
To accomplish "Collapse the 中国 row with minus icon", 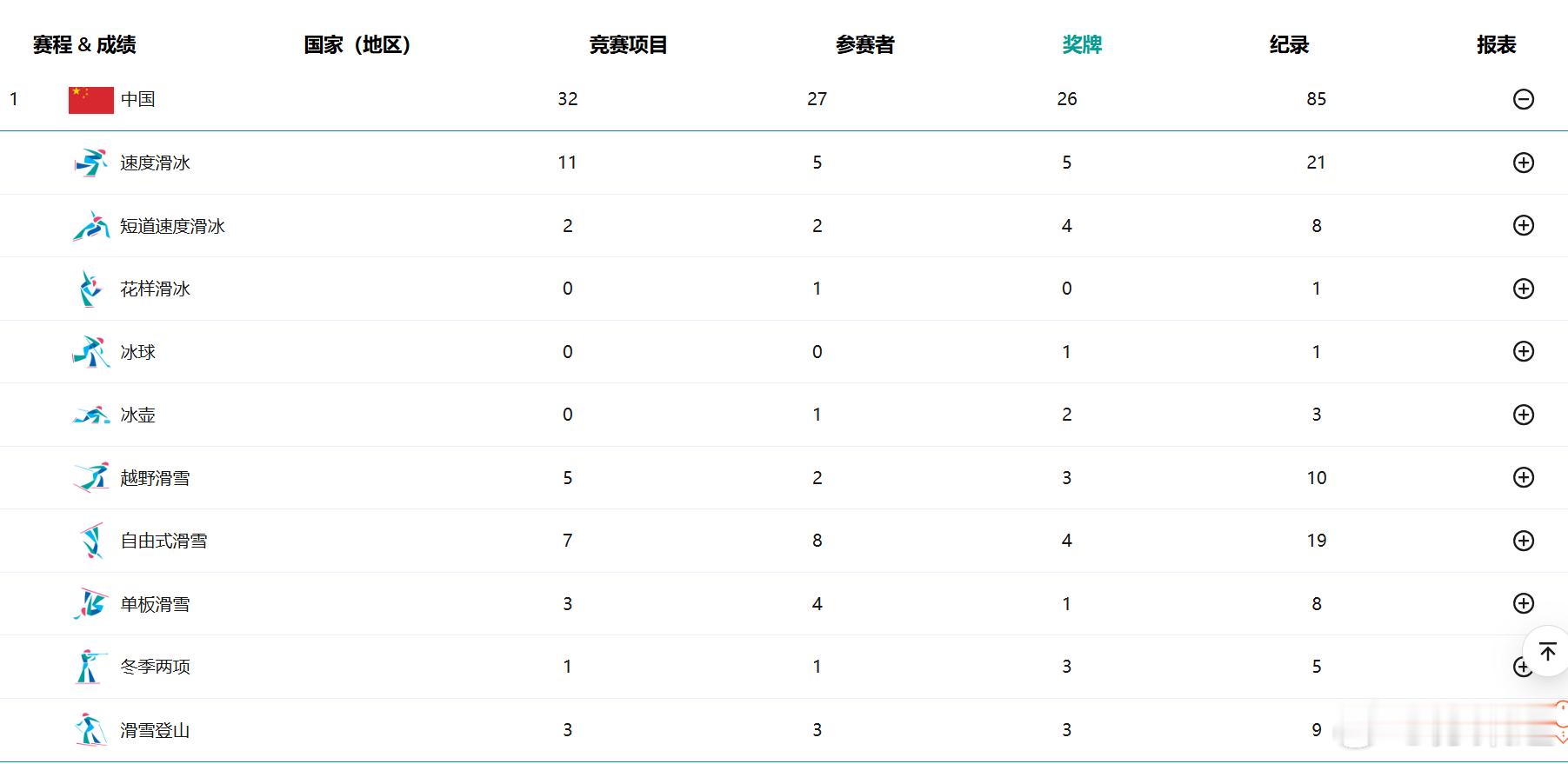I will coord(1524,99).
